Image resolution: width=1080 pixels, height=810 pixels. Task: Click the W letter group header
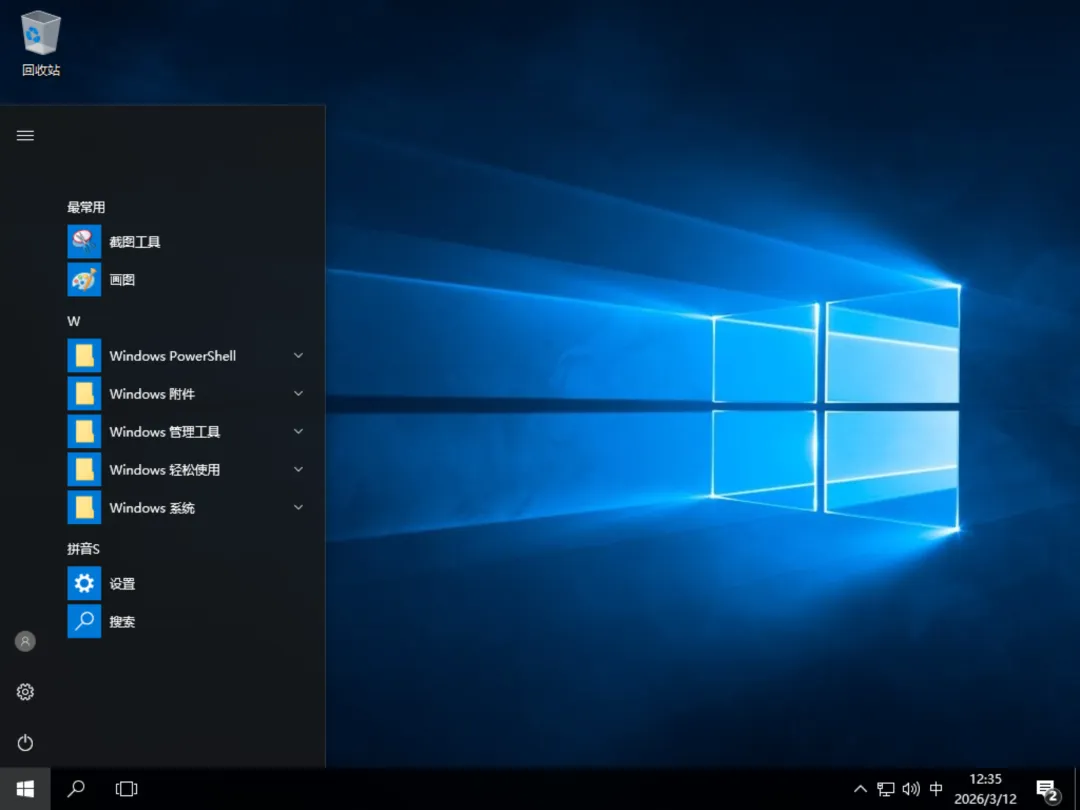click(x=74, y=321)
